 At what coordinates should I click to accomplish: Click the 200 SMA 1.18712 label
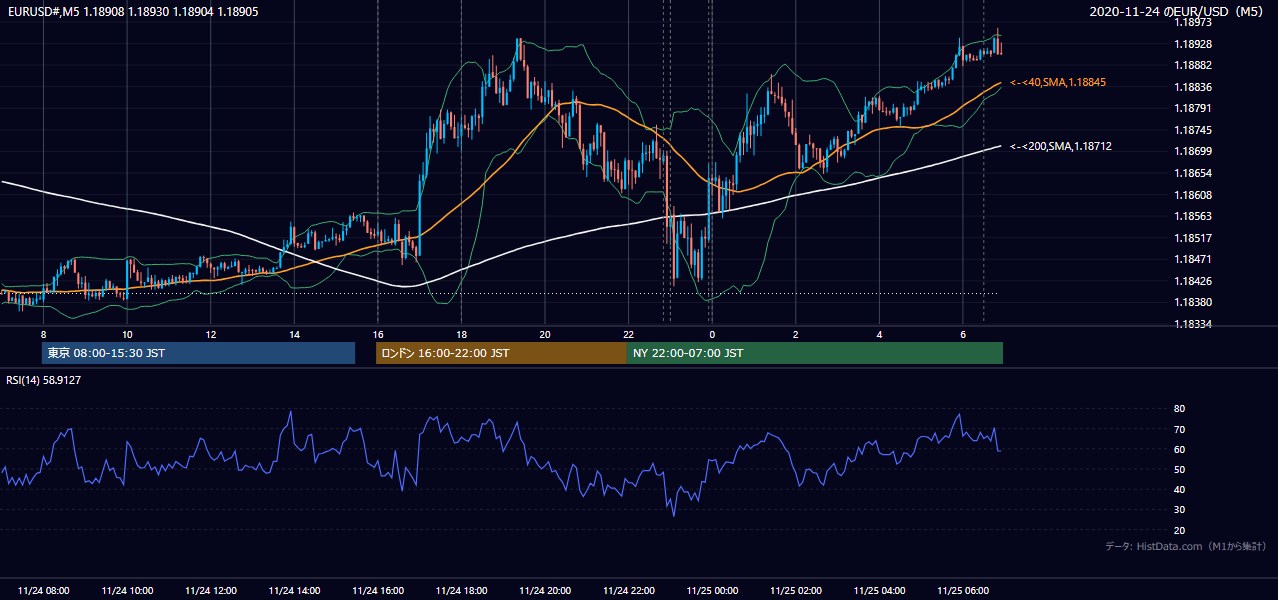[1062, 146]
